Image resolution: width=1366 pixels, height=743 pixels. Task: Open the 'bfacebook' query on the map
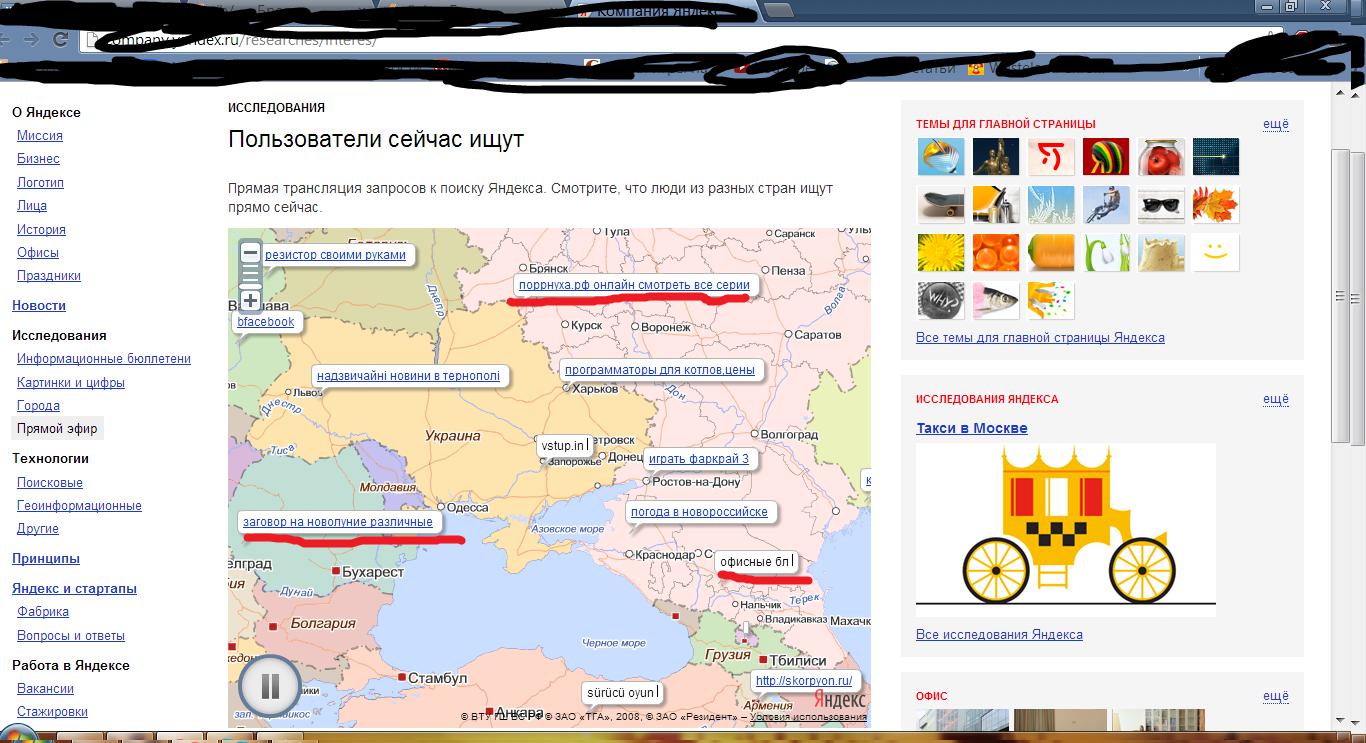(x=266, y=322)
